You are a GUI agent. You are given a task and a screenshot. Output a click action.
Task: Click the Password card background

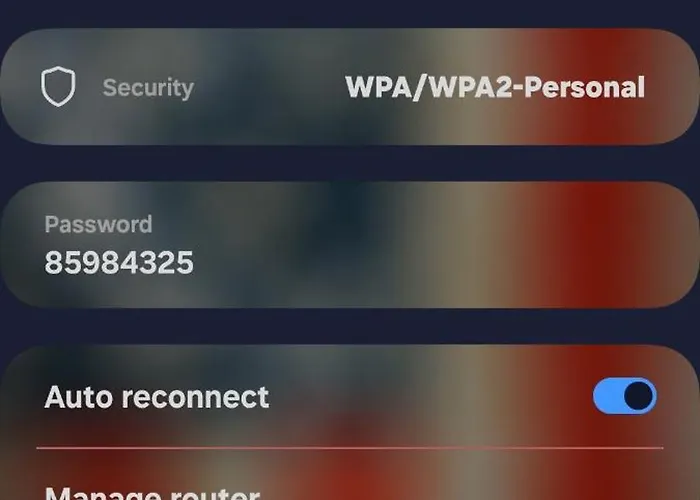(x=350, y=245)
